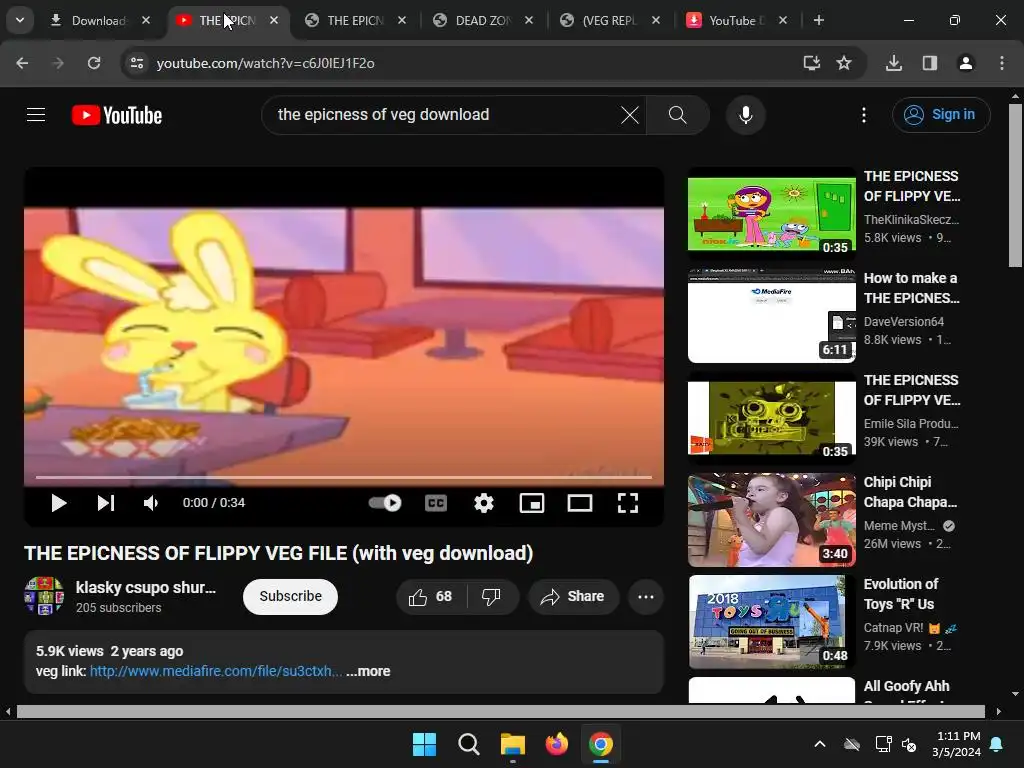Like the video (68)
1024x768 pixels.
(431, 597)
